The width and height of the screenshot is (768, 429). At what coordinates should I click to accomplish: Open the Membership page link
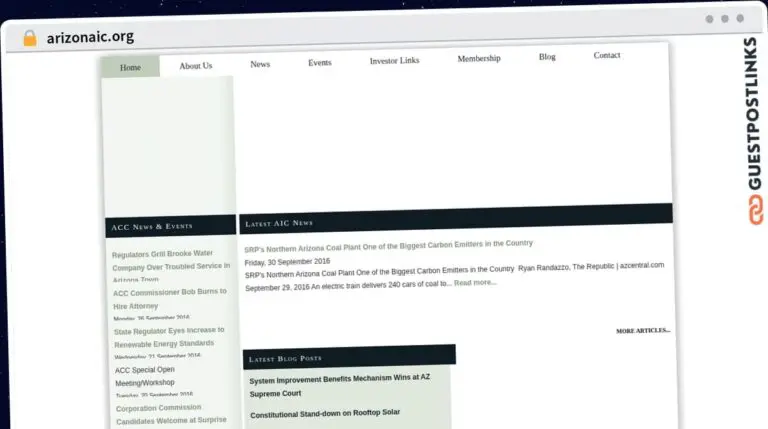(479, 58)
